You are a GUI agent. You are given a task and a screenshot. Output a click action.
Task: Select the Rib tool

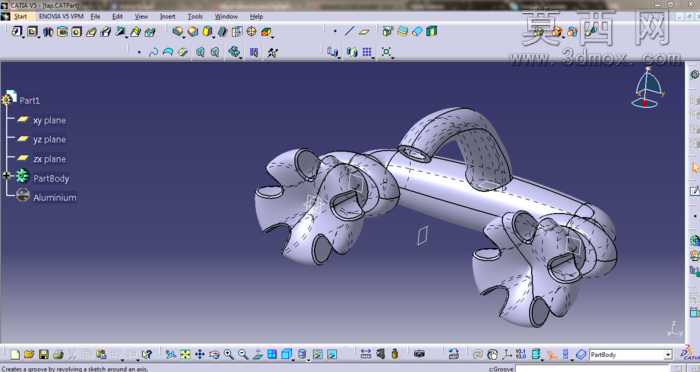point(91,32)
